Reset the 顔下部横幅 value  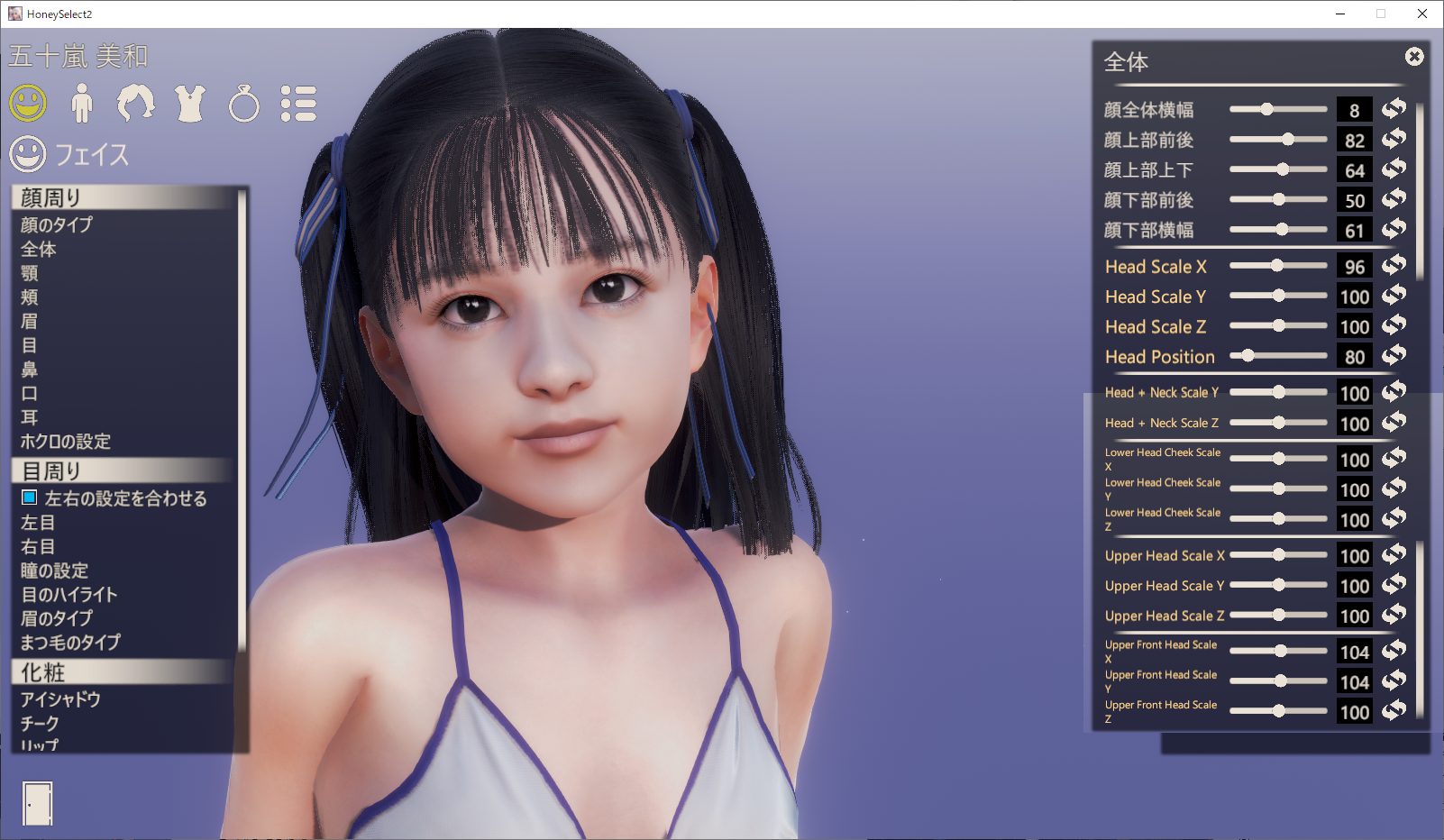tap(1394, 230)
